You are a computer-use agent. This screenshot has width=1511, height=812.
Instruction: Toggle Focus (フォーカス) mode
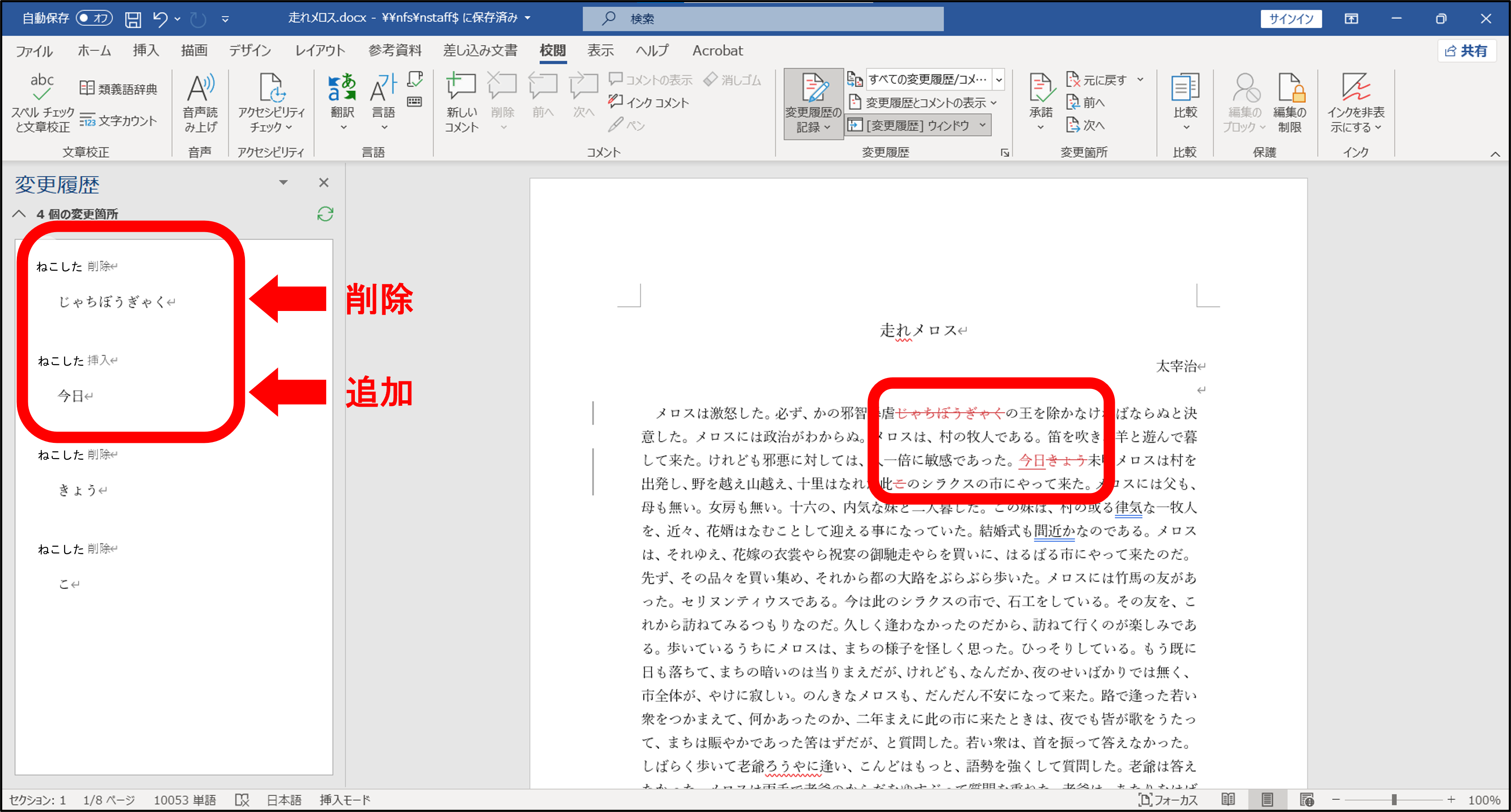1168,800
